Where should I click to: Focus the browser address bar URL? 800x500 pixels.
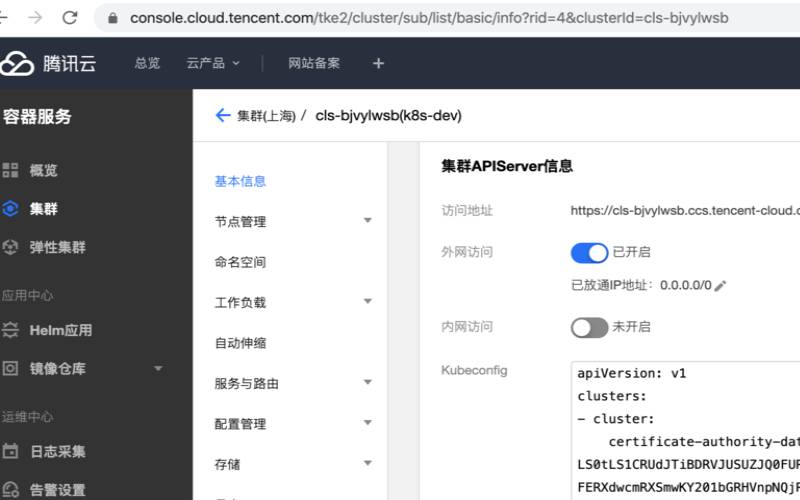(x=429, y=18)
